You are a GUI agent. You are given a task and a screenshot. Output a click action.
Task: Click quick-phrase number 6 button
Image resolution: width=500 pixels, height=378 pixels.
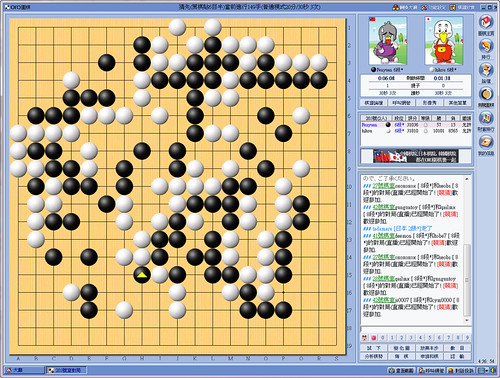click(439, 338)
